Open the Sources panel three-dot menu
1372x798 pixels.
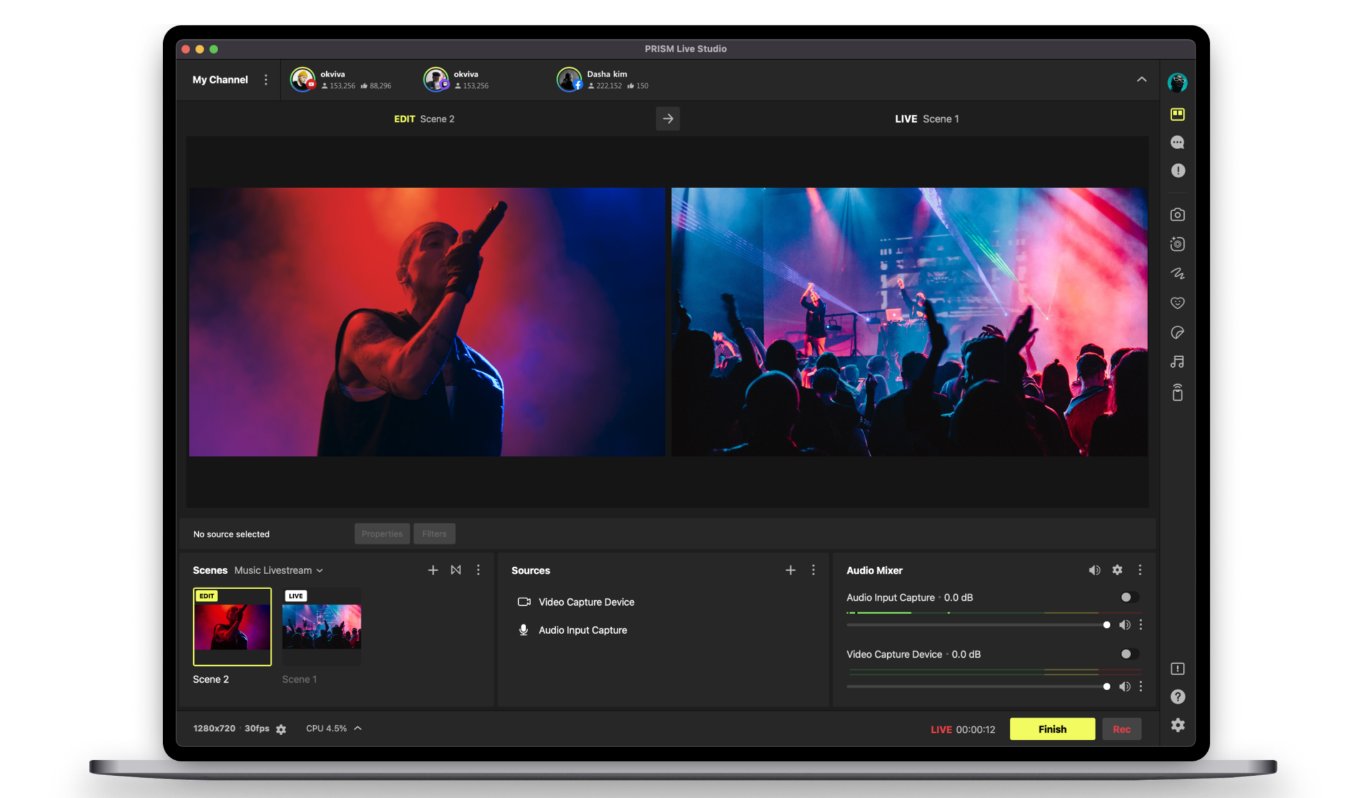[x=814, y=570]
